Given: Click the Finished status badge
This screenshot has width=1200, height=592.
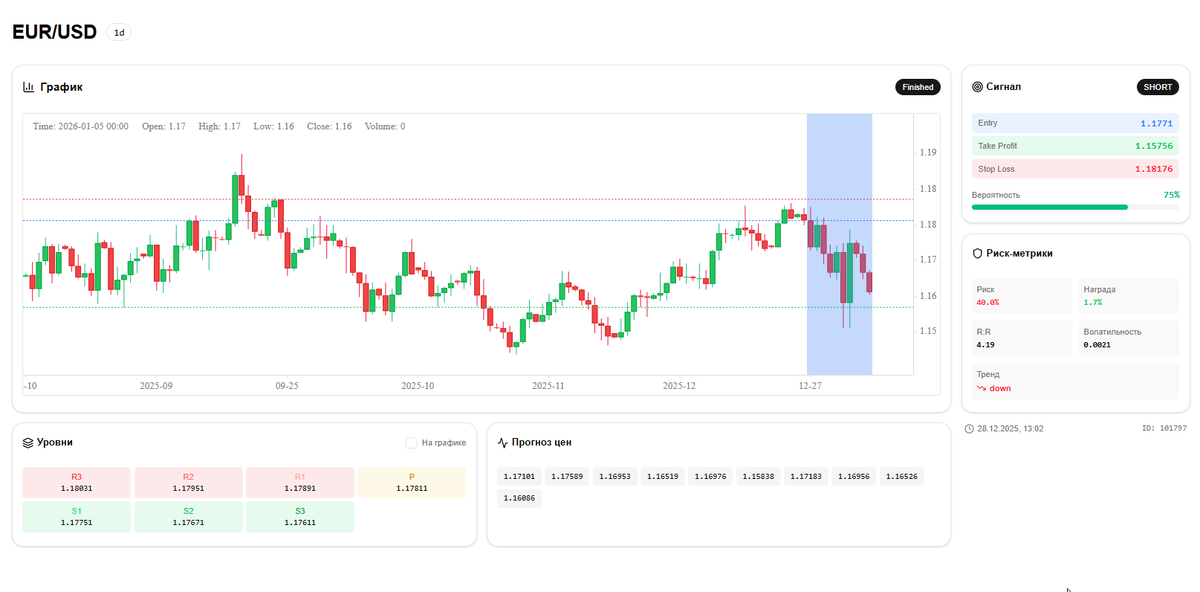Looking at the screenshot, I should (918, 87).
